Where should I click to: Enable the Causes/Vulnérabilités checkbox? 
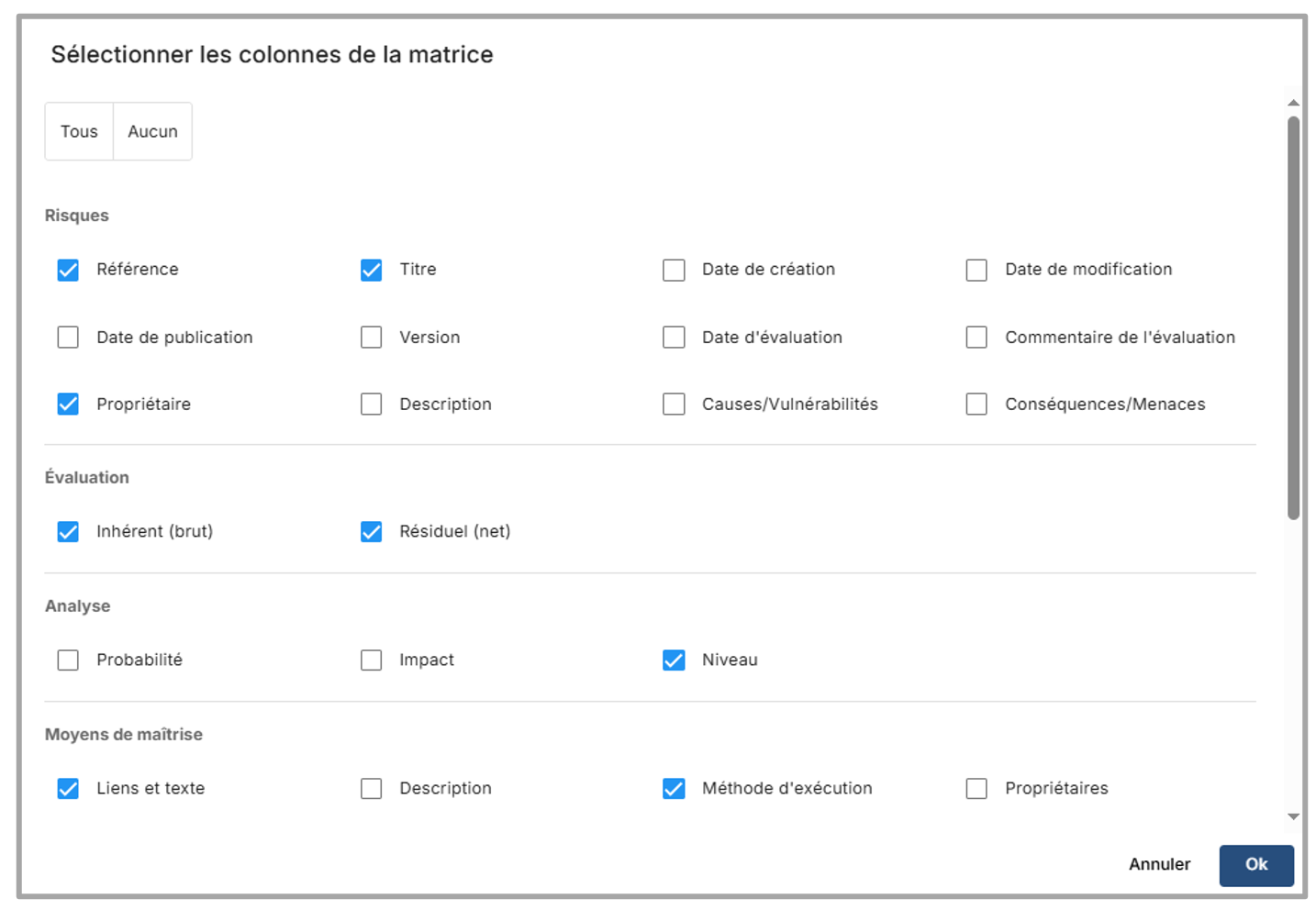674,405
